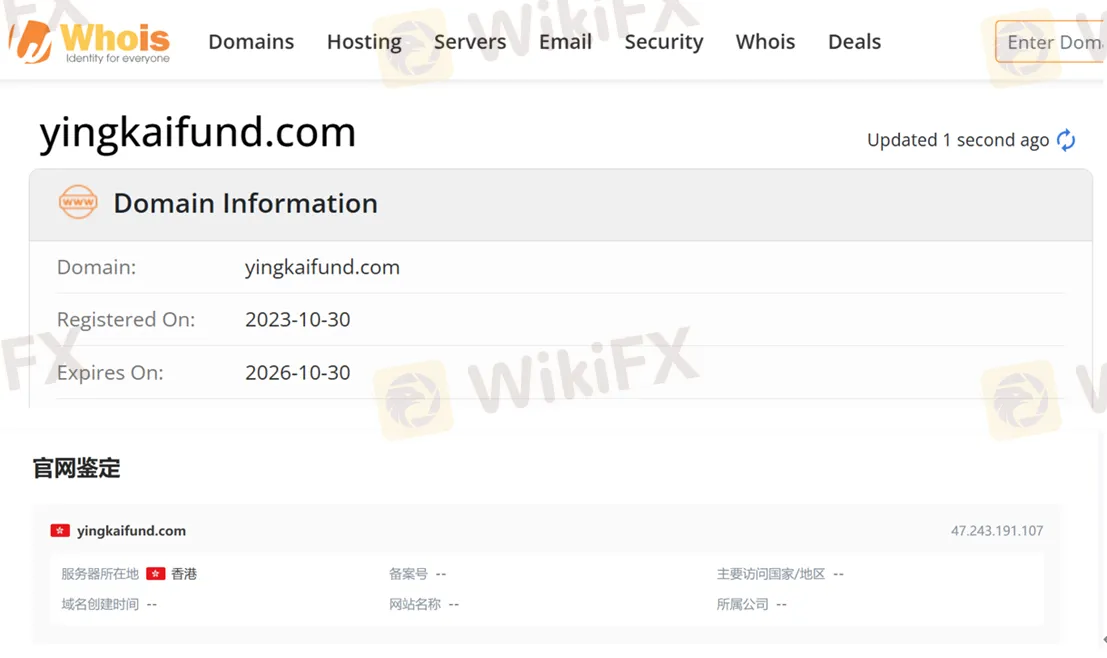Viewport: 1107px width, 658px height.
Task: Open the Email menu
Action: click(x=566, y=42)
